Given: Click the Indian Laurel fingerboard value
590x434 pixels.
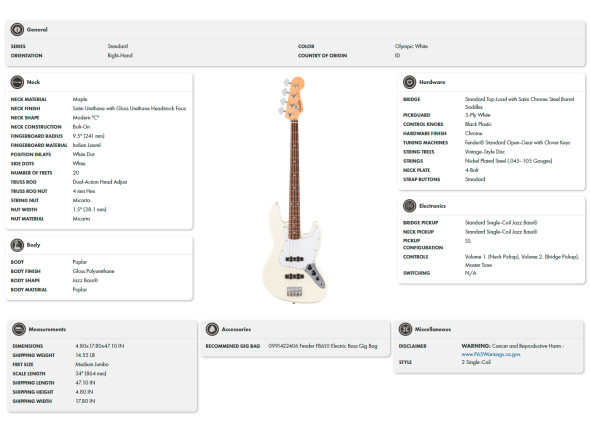Looking at the screenshot, I should (x=87, y=145).
